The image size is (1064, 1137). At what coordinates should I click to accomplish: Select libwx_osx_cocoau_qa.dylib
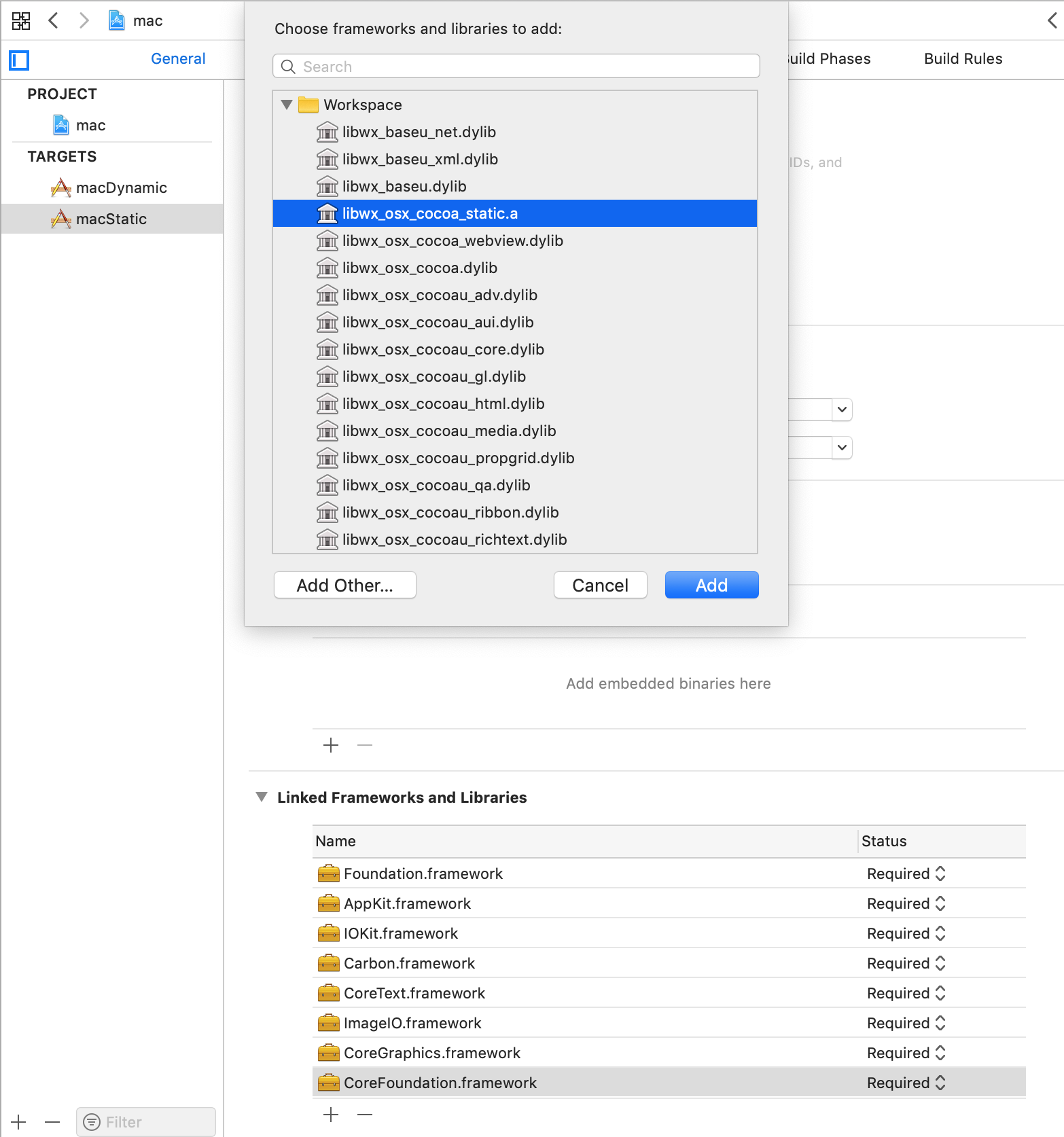click(x=515, y=485)
